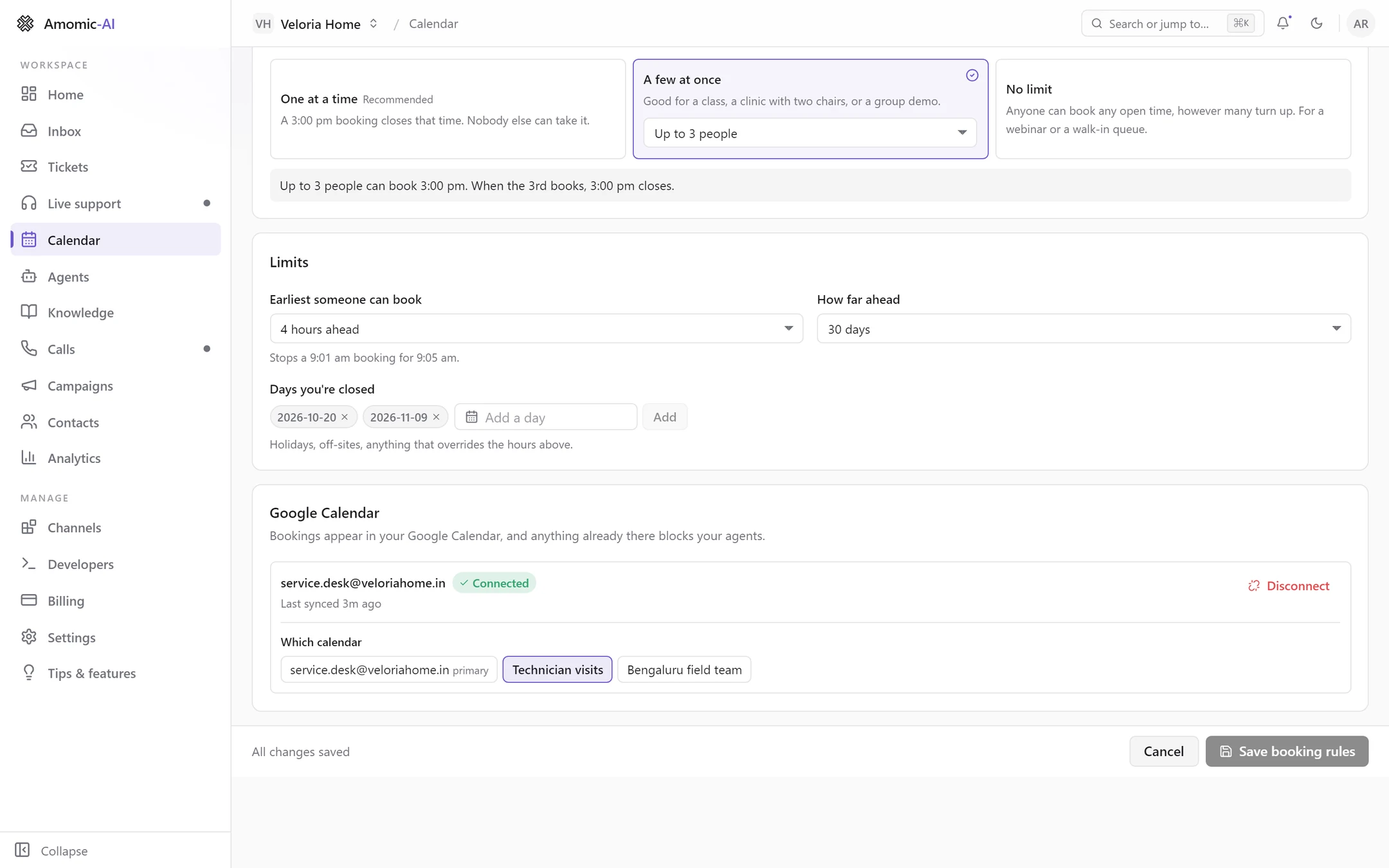This screenshot has width=1389, height=868.
Task: Click the Knowledge book icon
Action: coord(29,312)
